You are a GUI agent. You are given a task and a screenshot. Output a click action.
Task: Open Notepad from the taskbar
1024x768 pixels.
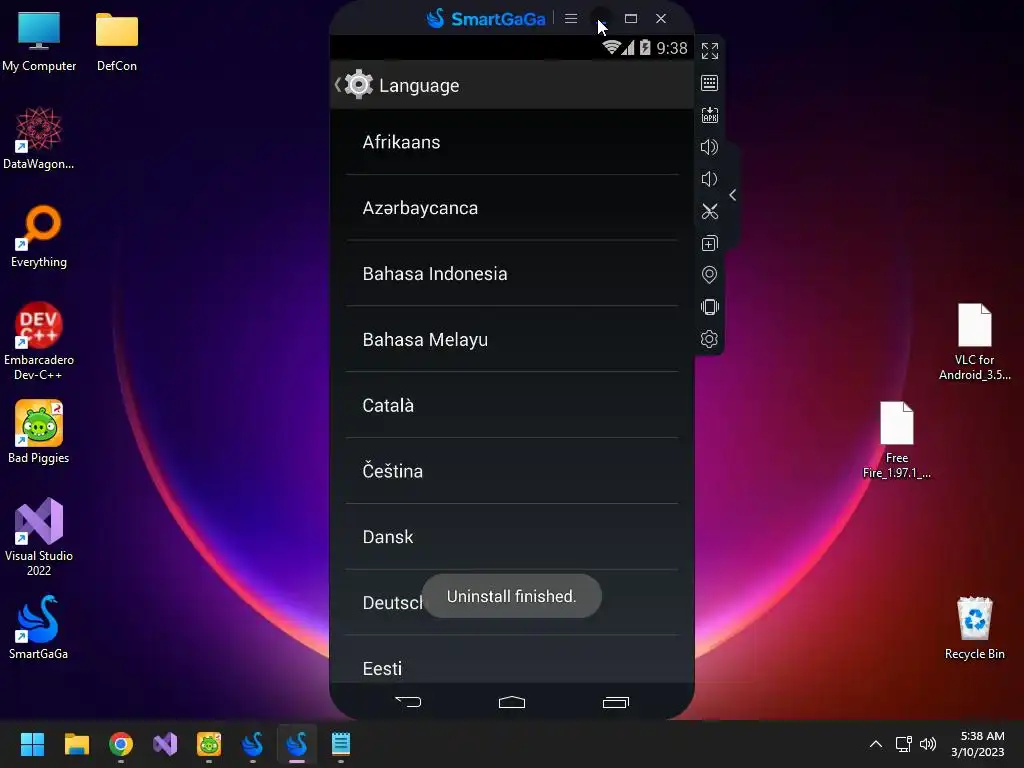(341, 744)
